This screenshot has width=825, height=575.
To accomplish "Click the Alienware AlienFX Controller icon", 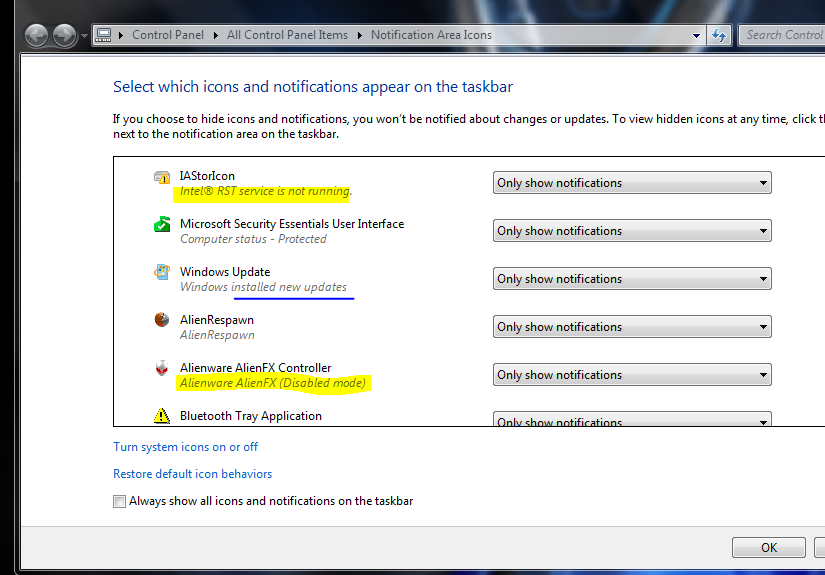I will [162, 368].
